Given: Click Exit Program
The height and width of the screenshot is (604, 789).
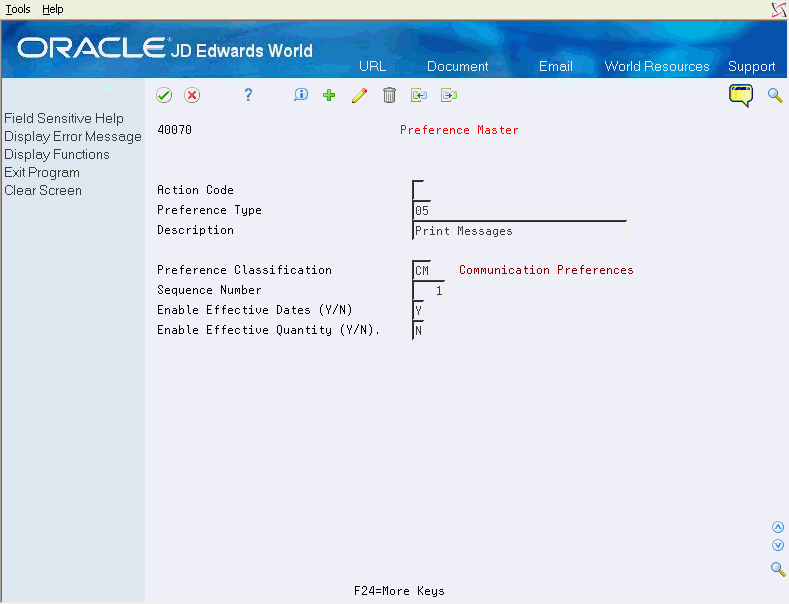Looking at the screenshot, I should (42, 173).
